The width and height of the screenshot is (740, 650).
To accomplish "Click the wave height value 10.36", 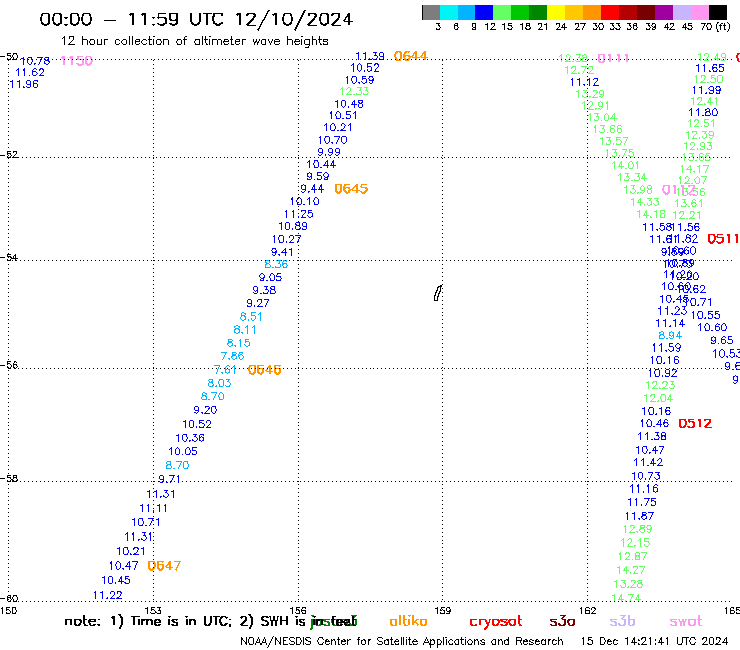I will click(x=190, y=438).
